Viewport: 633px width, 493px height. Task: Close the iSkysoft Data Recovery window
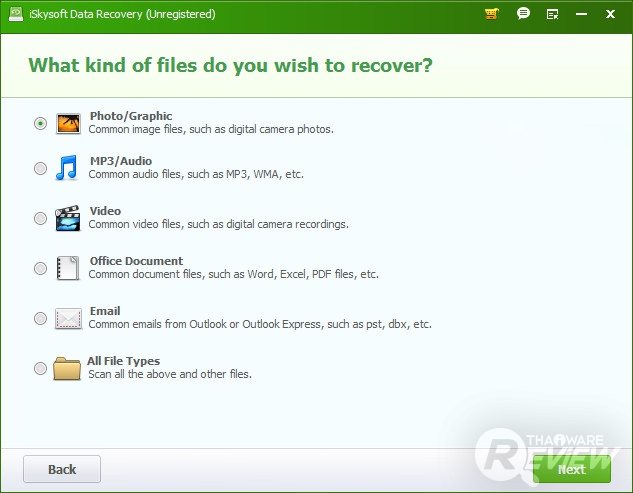[610, 14]
